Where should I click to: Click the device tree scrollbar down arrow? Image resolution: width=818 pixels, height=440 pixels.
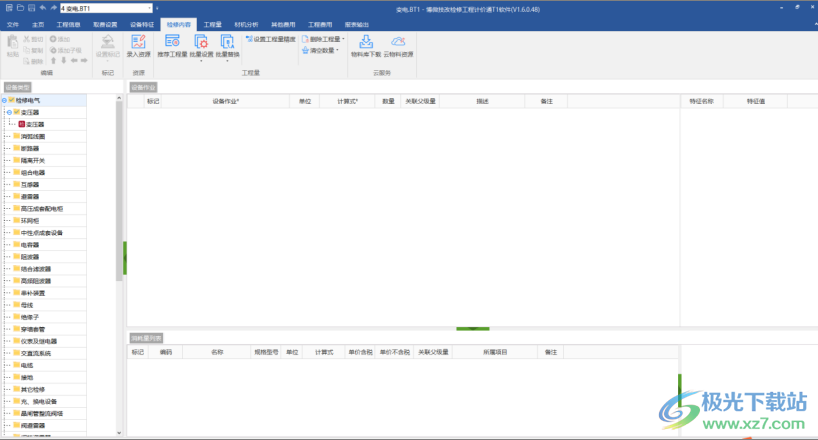(x=119, y=433)
